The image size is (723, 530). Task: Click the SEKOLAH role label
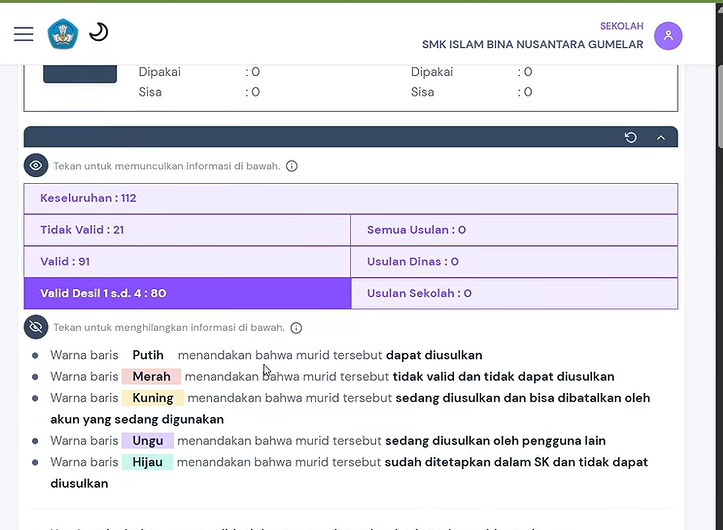621,26
